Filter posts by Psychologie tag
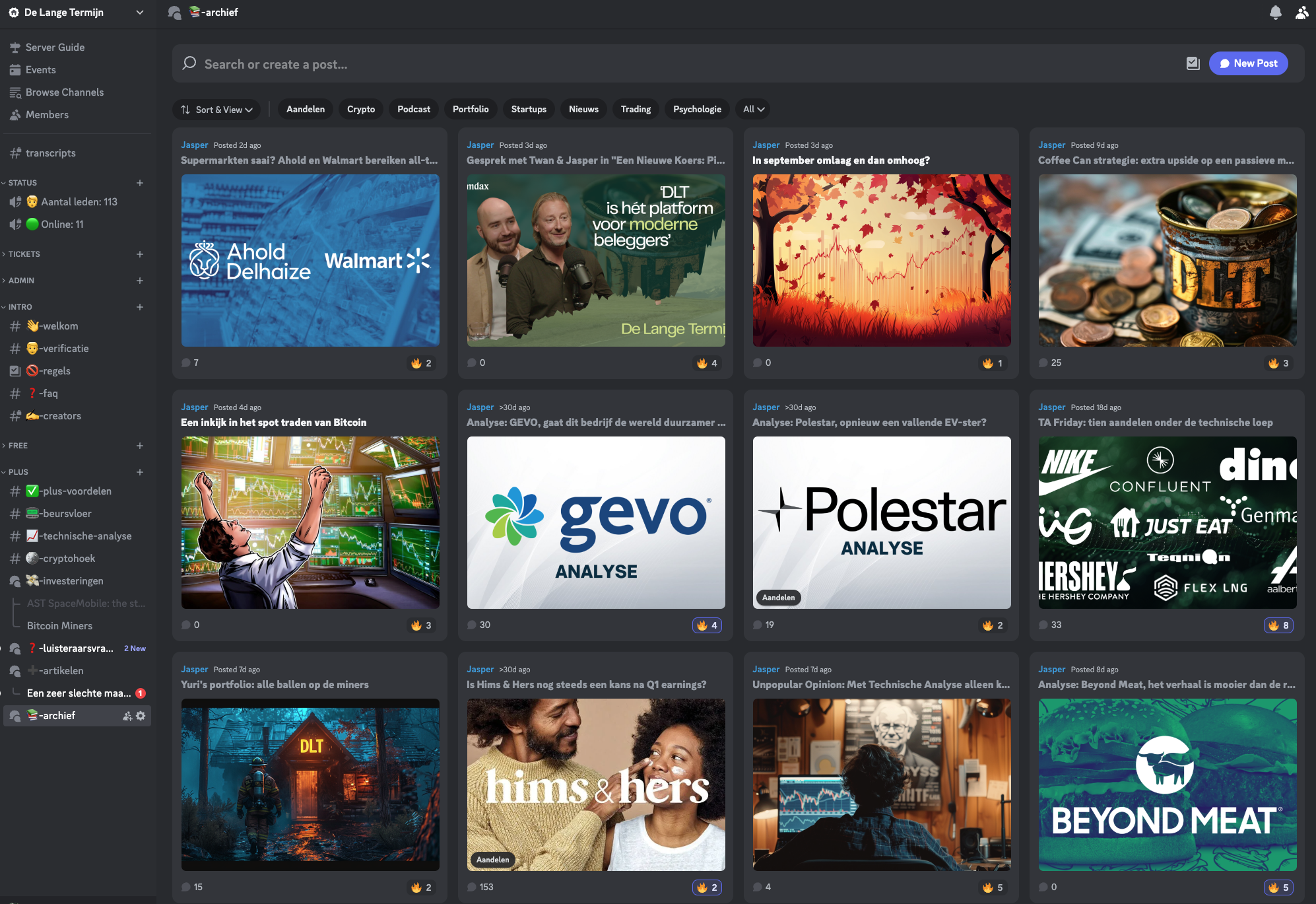 (x=697, y=110)
